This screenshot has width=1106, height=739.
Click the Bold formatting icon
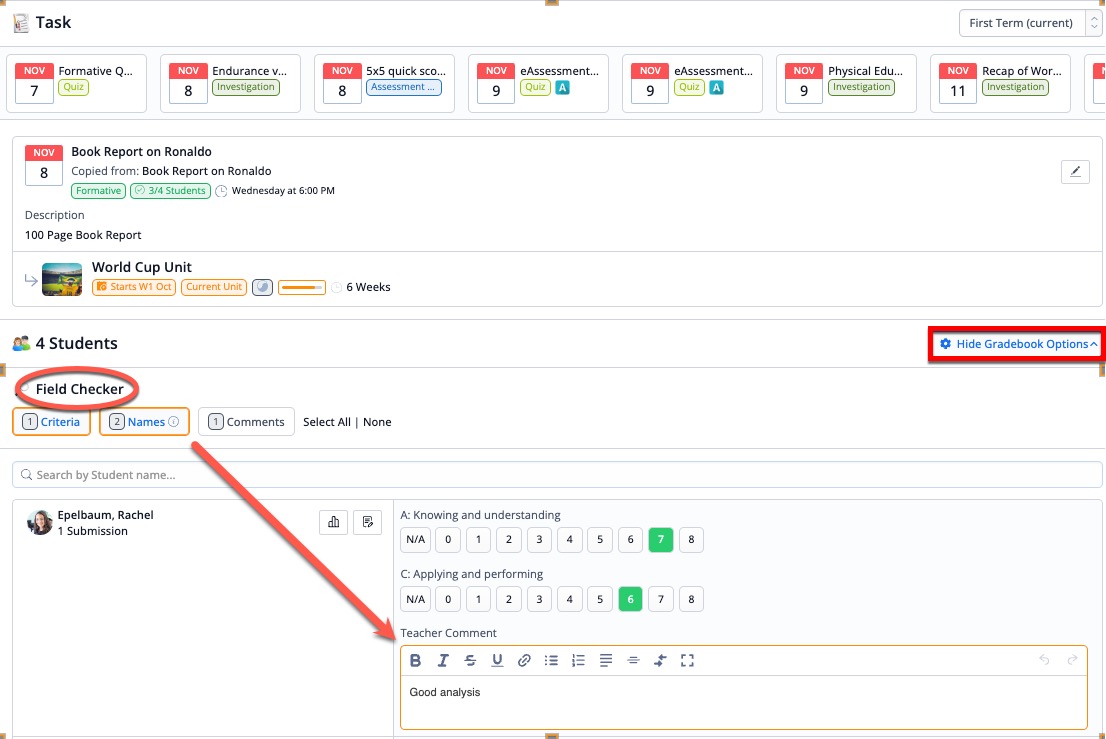(416, 660)
